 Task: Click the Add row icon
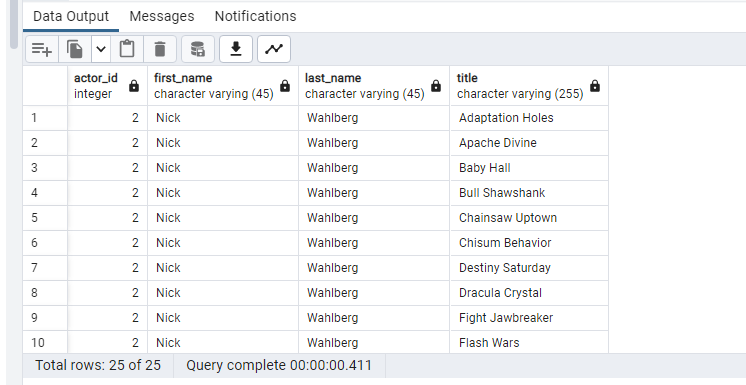tap(42, 49)
